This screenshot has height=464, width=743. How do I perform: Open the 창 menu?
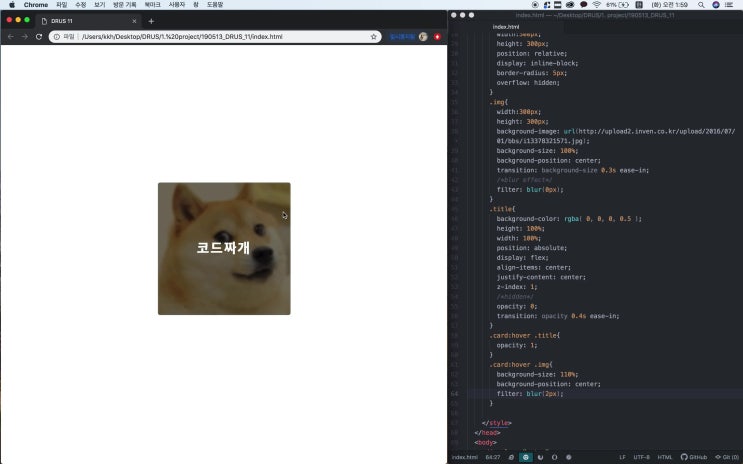(x=196, y=5)
